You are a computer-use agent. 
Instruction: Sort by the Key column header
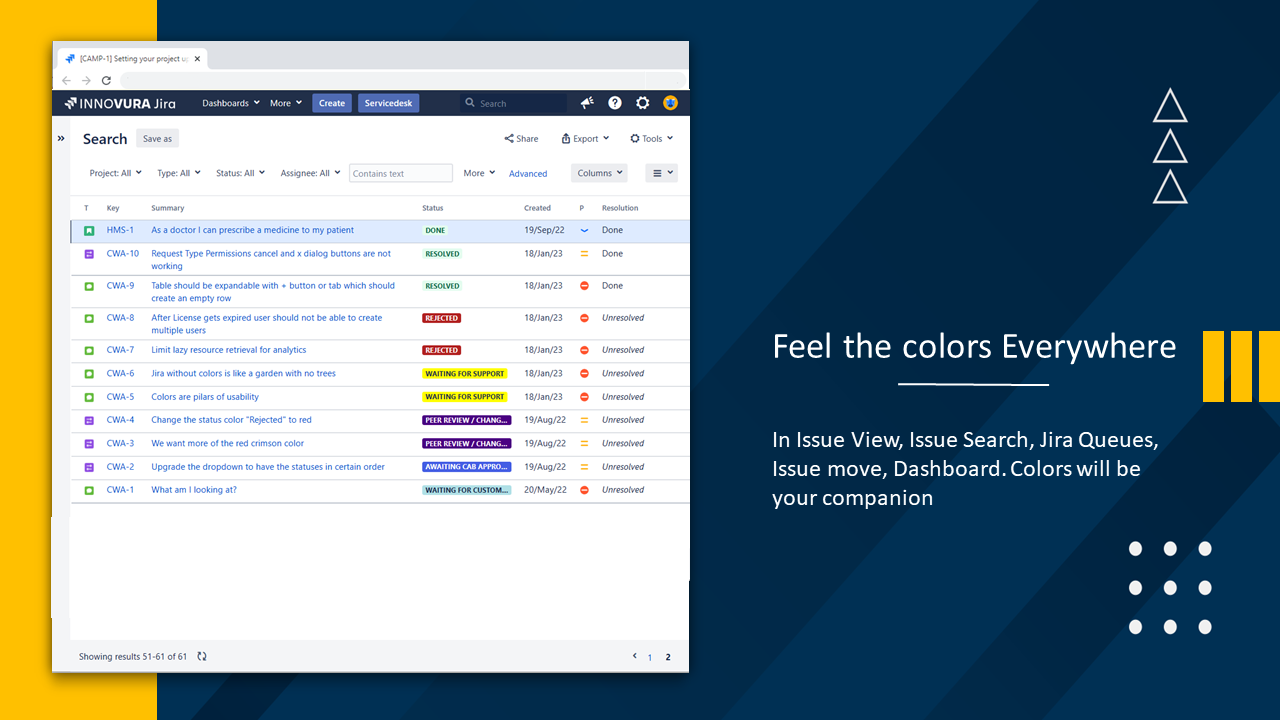tap(113, 208)
